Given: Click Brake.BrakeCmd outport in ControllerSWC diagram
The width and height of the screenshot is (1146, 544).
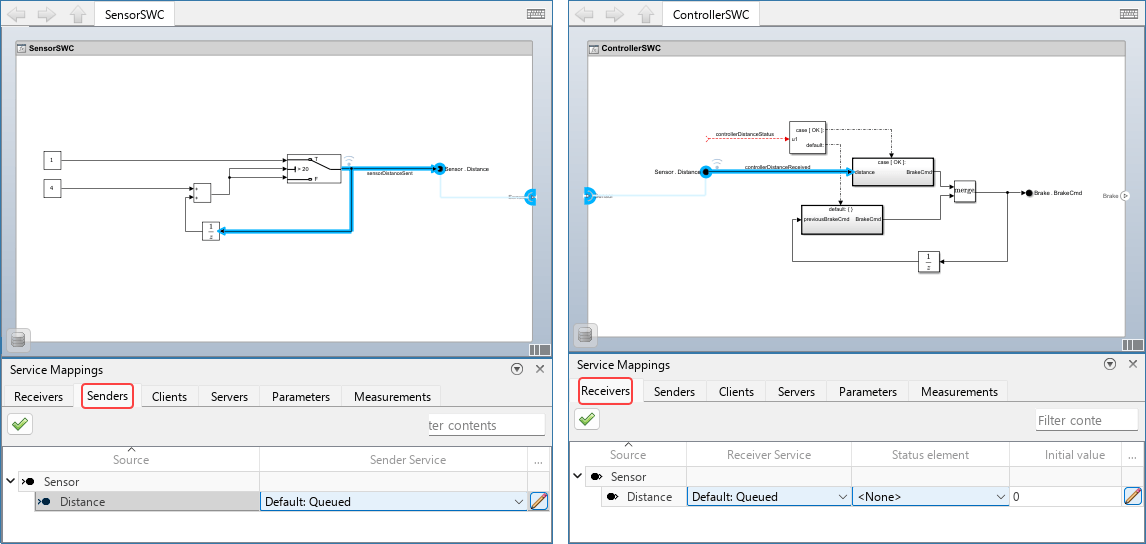Looking at the screenshot, I should tap(1028, 193).
